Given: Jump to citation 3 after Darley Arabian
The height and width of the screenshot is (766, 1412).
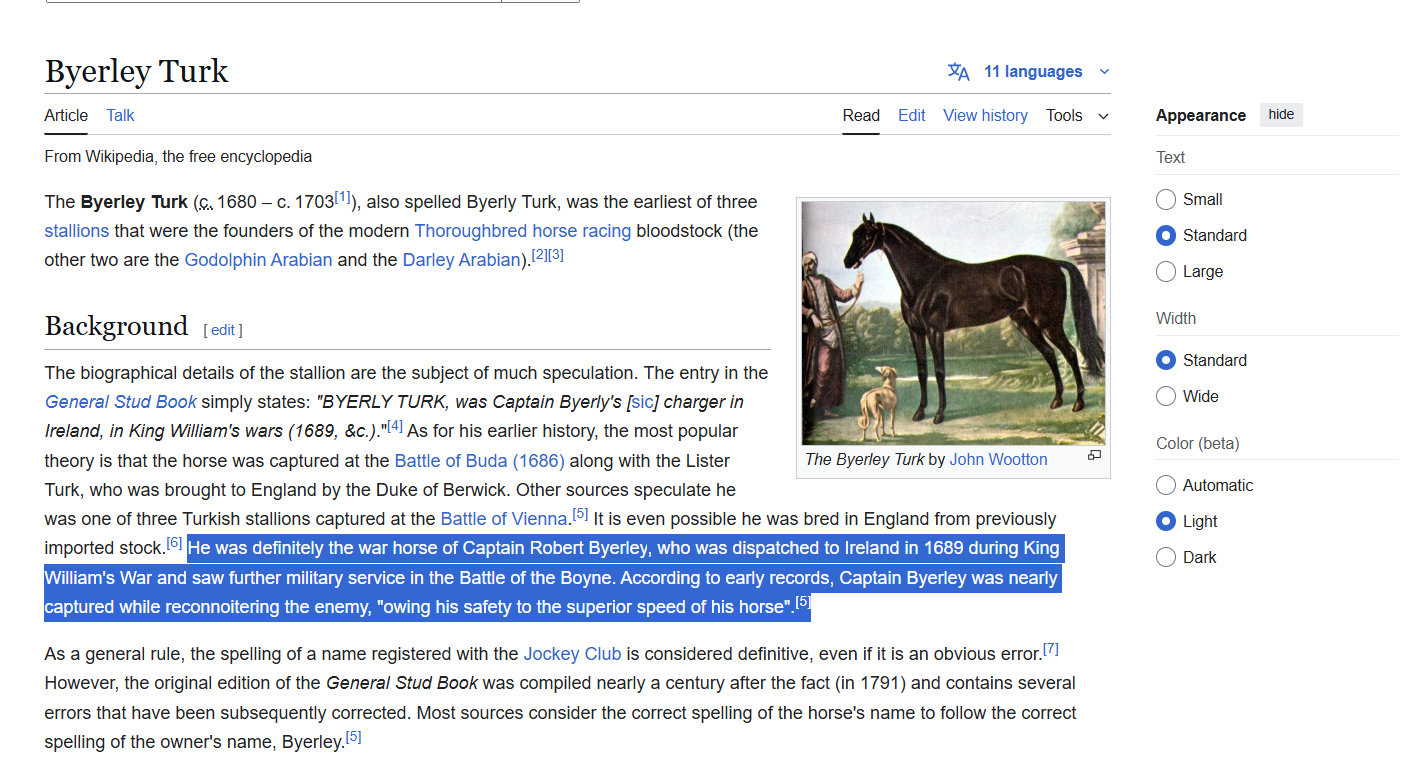Looking at the screenshot, I should pyautogui.click(x=556, y=255).
